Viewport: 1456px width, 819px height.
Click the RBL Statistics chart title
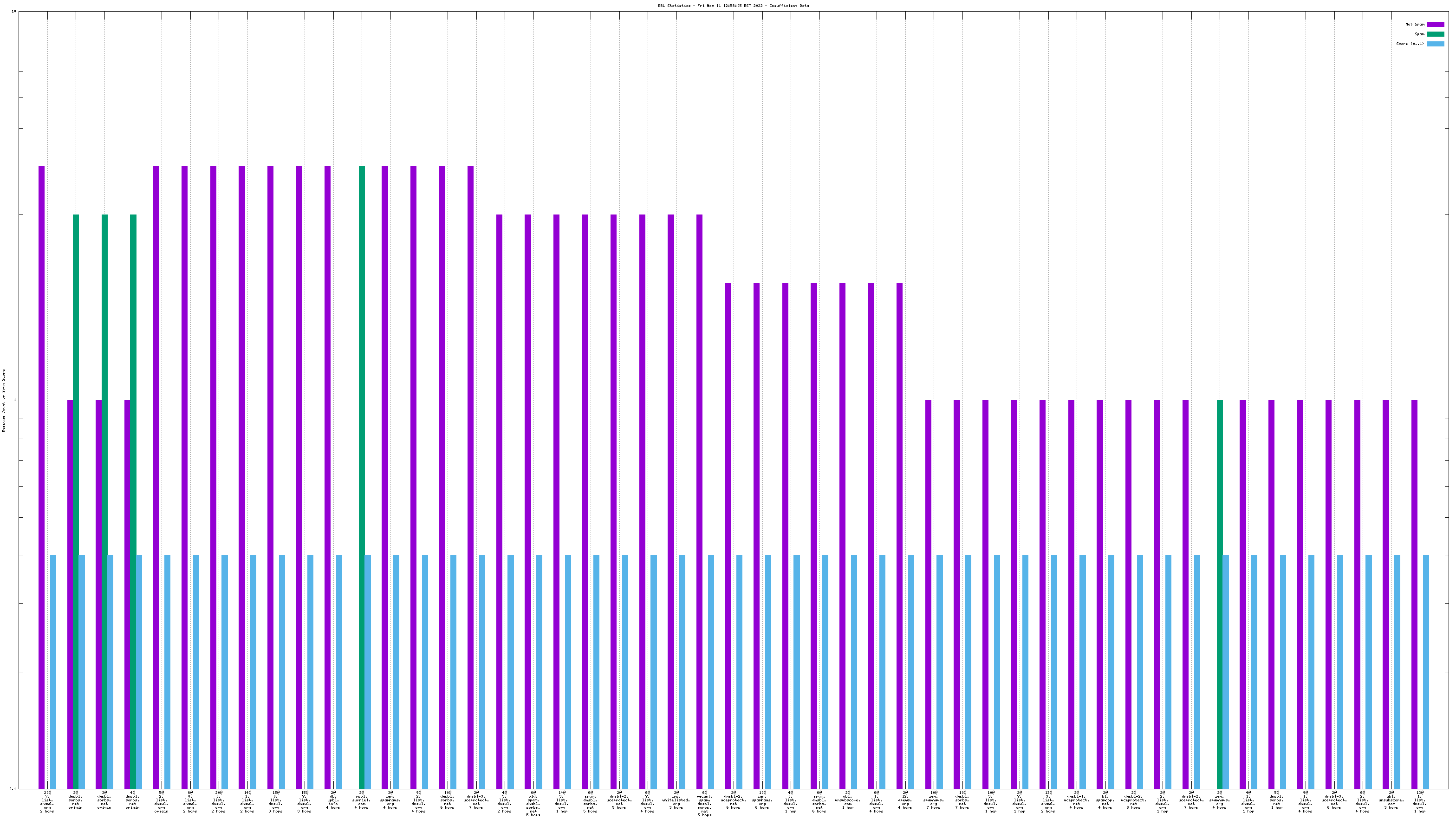coord(733,6)
